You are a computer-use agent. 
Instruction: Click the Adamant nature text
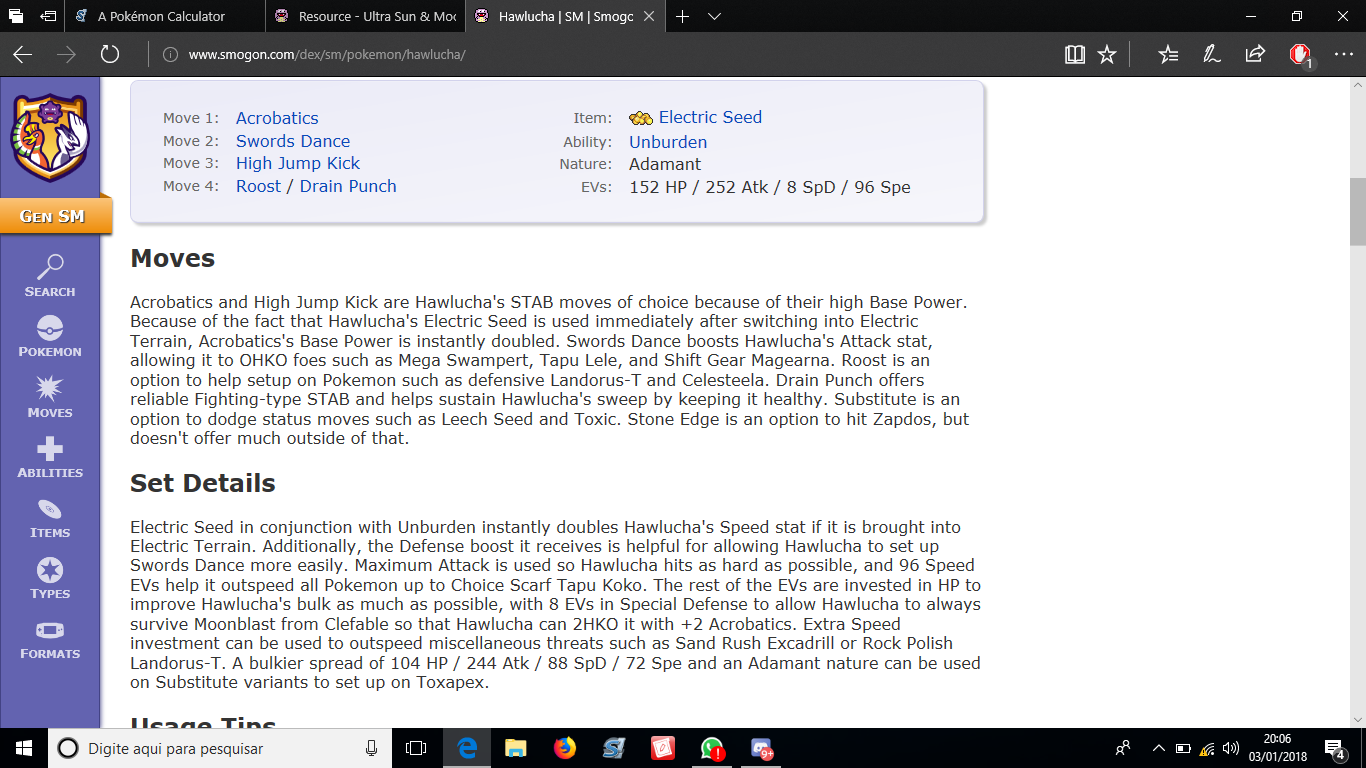click(x=665, y=164)
